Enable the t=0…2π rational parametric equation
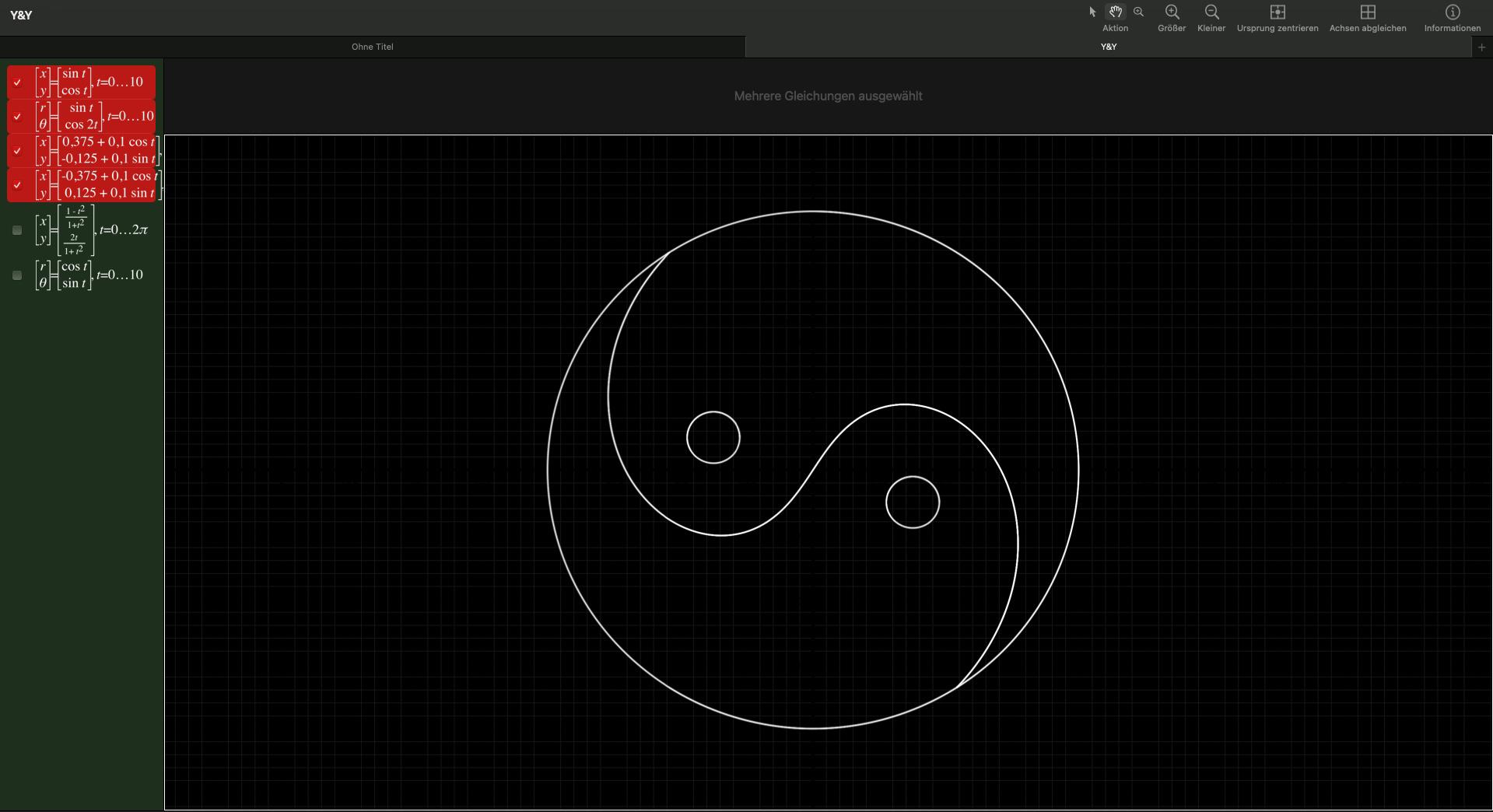This screenshot has height=812, width=1493. click(17, 231)
